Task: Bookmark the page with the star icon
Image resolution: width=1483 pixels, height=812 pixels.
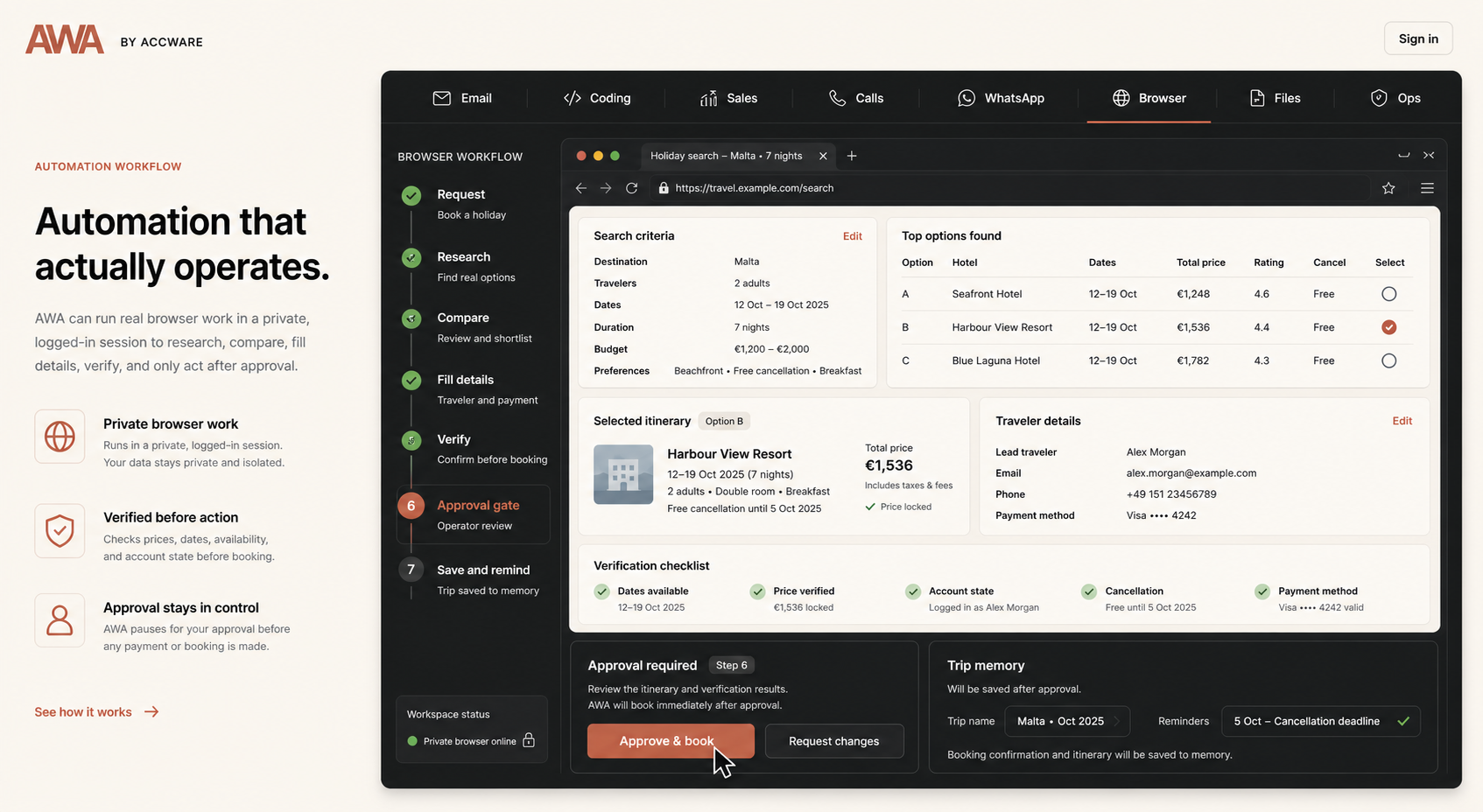Action: point(1388,188)
